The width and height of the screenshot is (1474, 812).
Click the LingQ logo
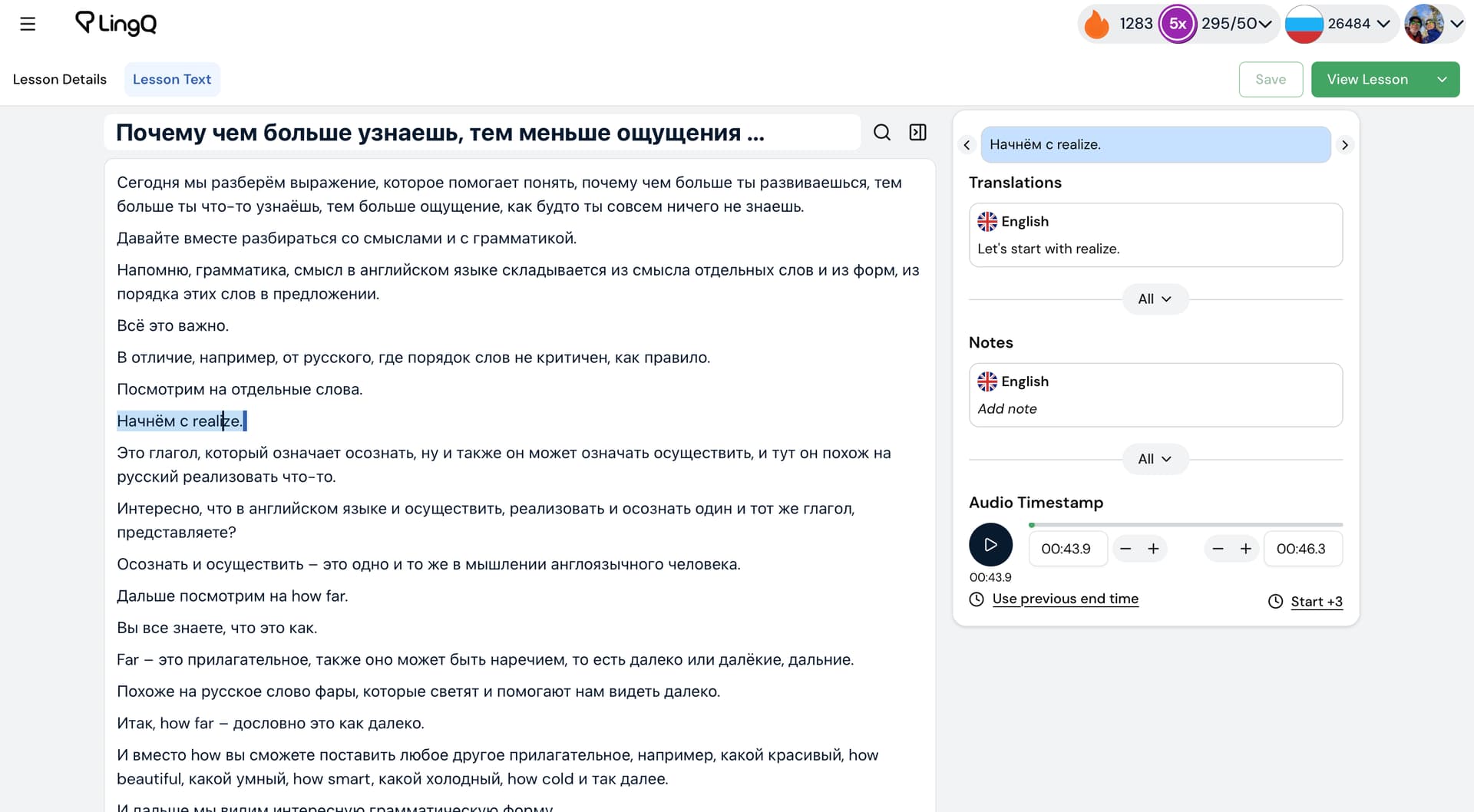[116, 24]
